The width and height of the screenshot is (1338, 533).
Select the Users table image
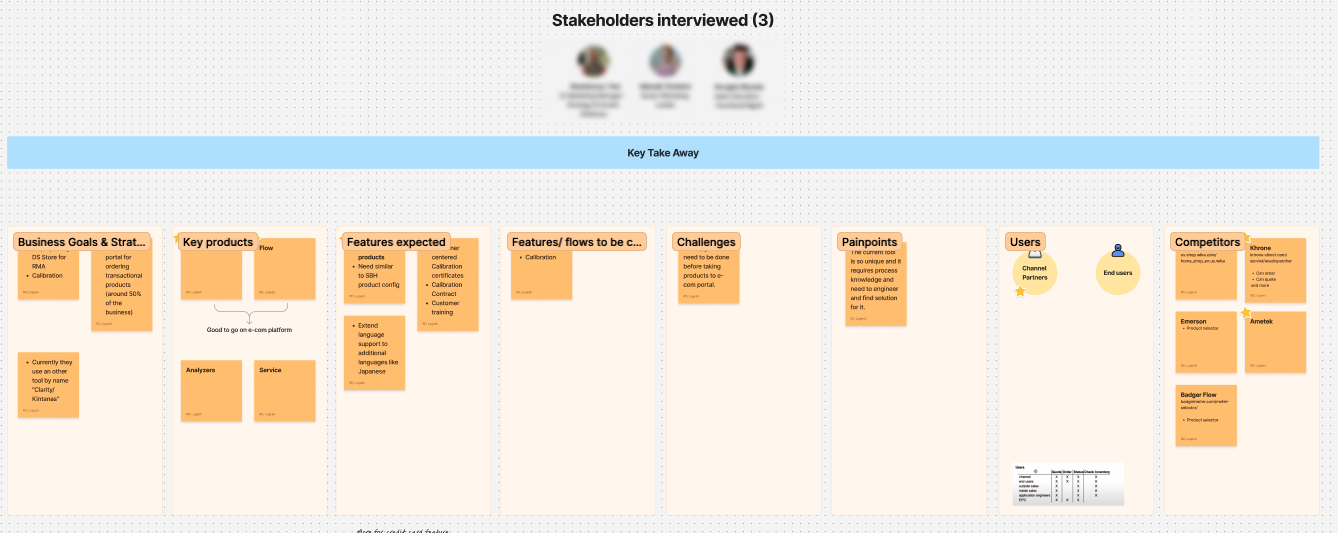click(1069, 484)
